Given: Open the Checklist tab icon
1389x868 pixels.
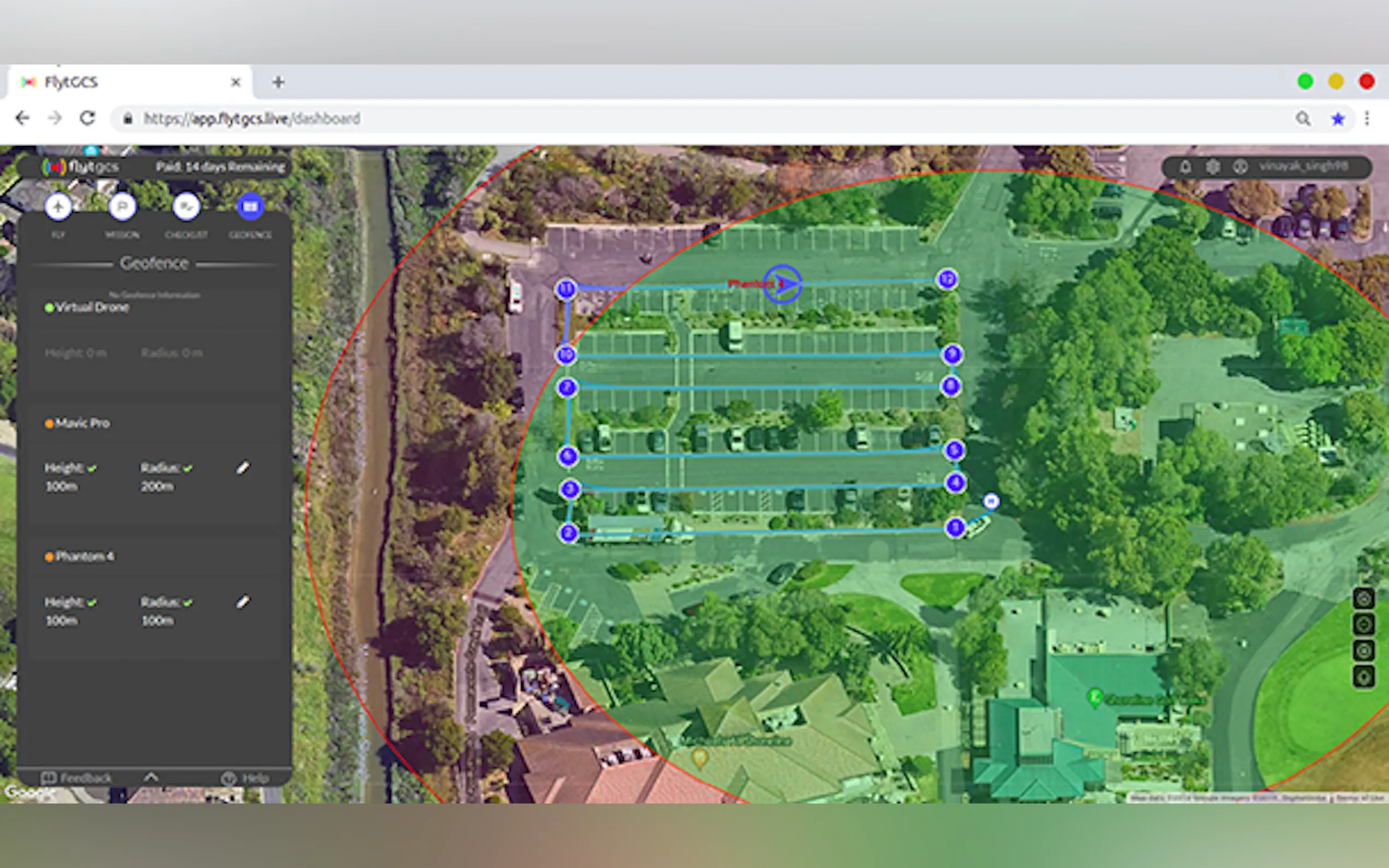Looking at the screenshot, I should (186, 207).
